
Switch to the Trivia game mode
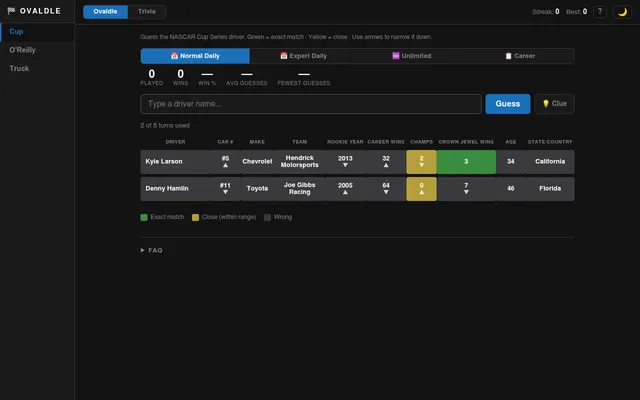147,11
